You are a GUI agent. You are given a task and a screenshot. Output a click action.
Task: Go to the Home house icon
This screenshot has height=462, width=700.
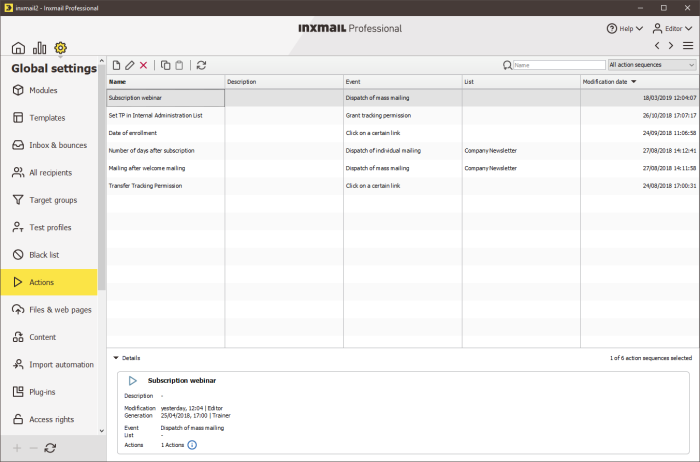[x=18, y=48]
